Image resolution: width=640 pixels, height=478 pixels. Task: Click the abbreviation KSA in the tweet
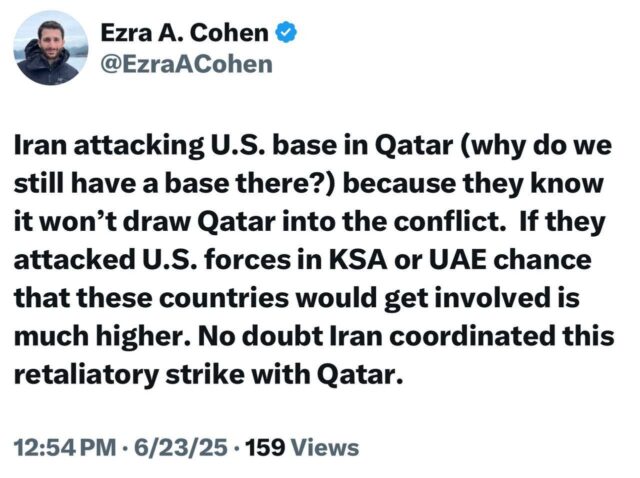point(358,260)
